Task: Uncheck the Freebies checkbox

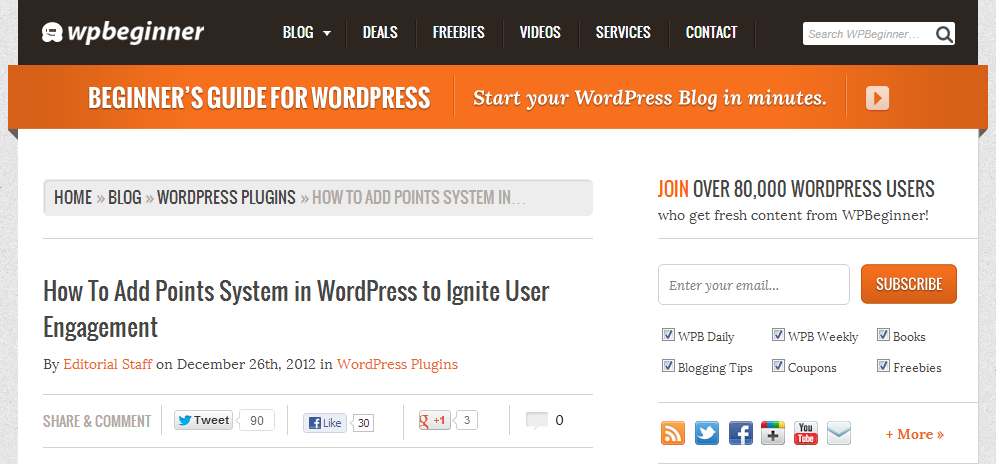Action: click(x=883, y=365)
